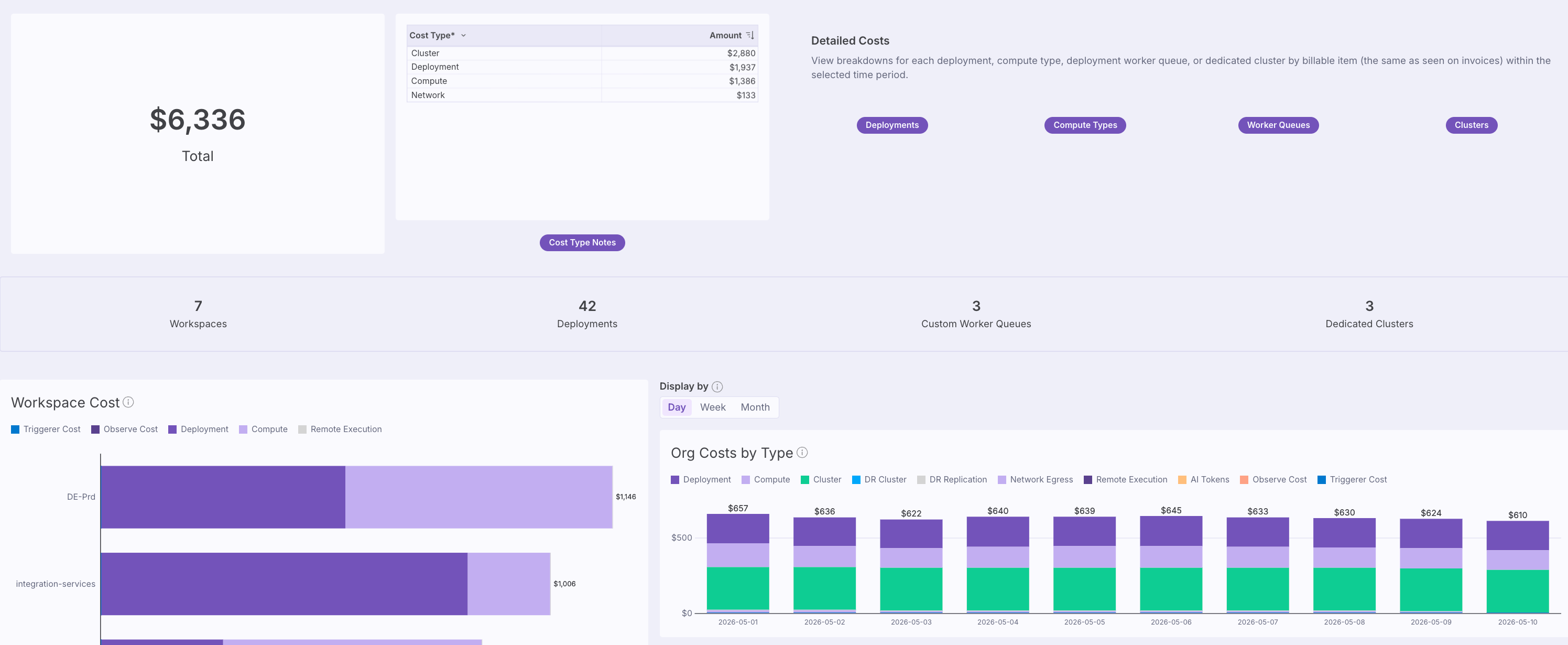
Task: Select the Compute cost type row
Action: [x=582, y=81]
